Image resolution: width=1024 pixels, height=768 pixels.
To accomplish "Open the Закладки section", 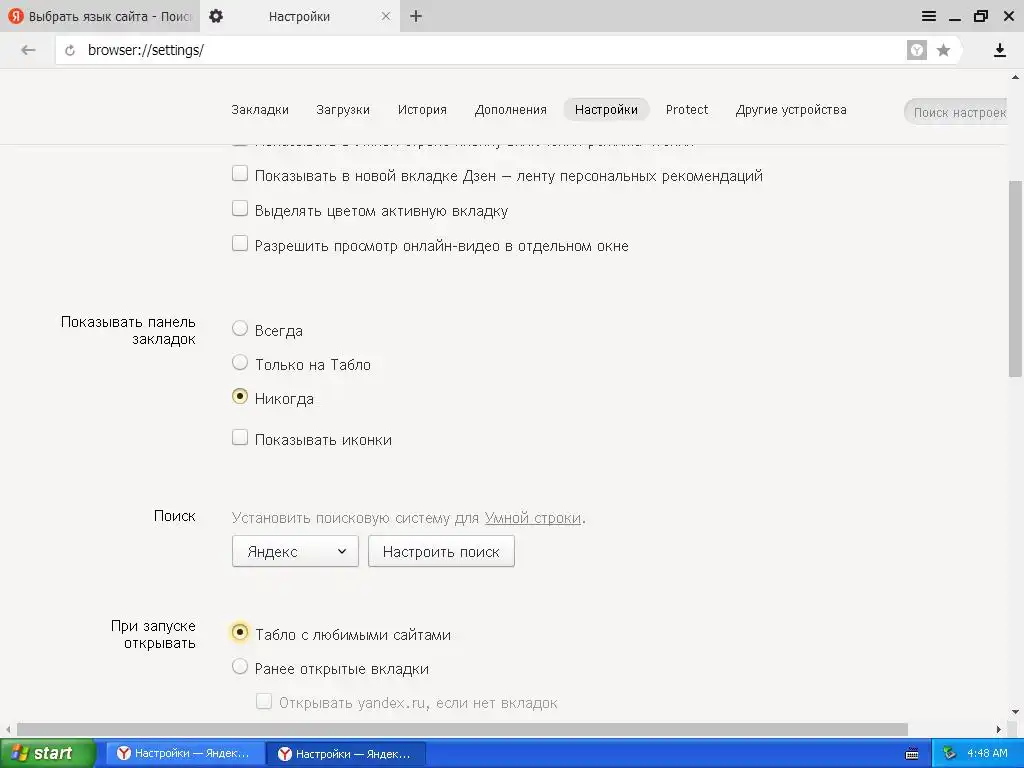I will click(260, 110).
